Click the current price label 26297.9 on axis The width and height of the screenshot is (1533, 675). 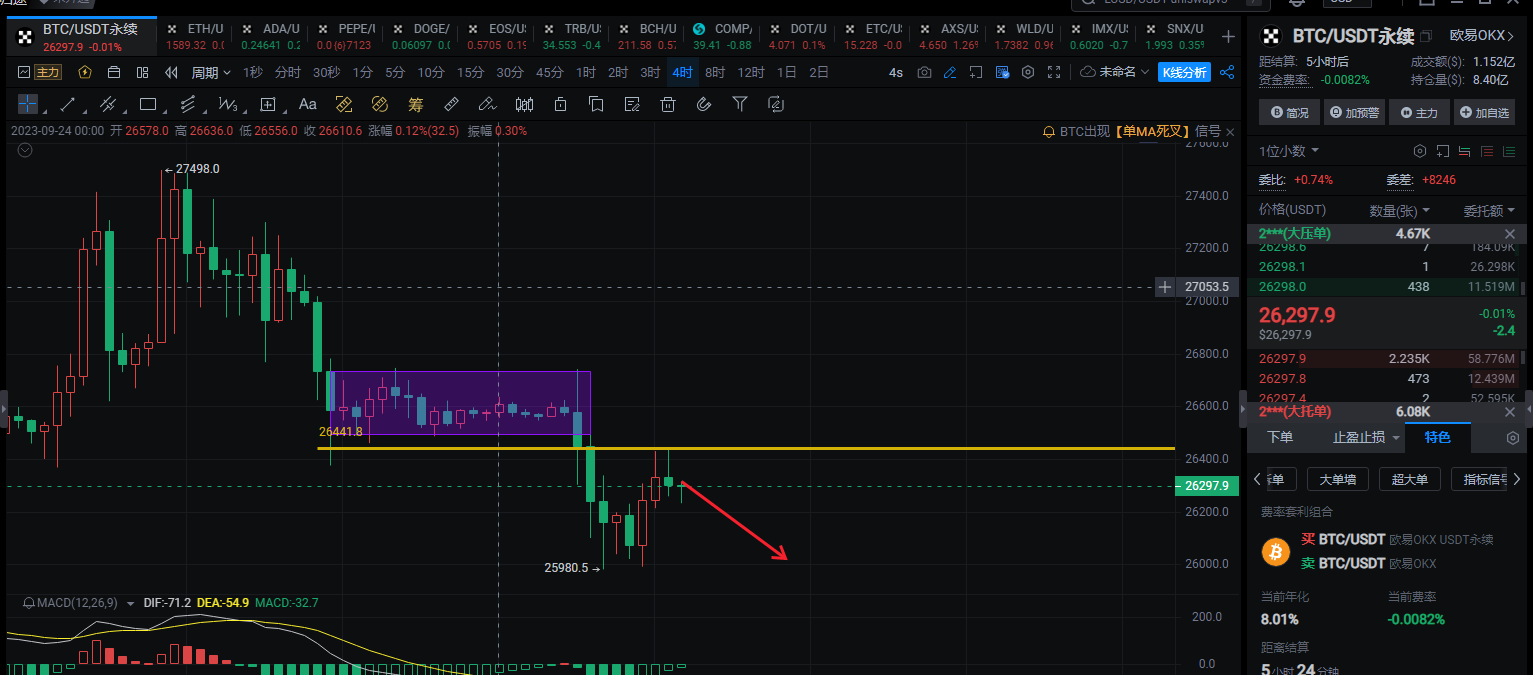pos(1209,485)
